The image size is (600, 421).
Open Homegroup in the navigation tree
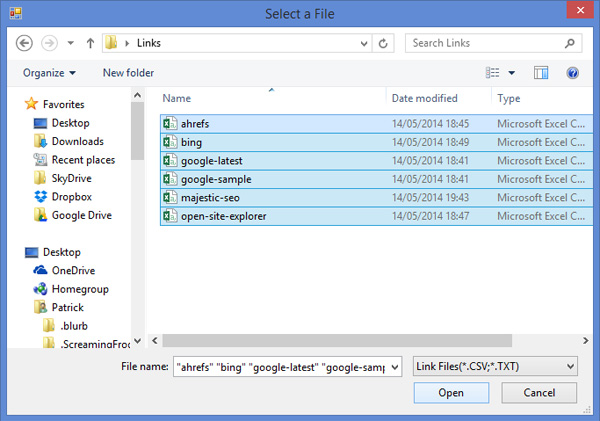pyautogui.click(x=71, y=289)
